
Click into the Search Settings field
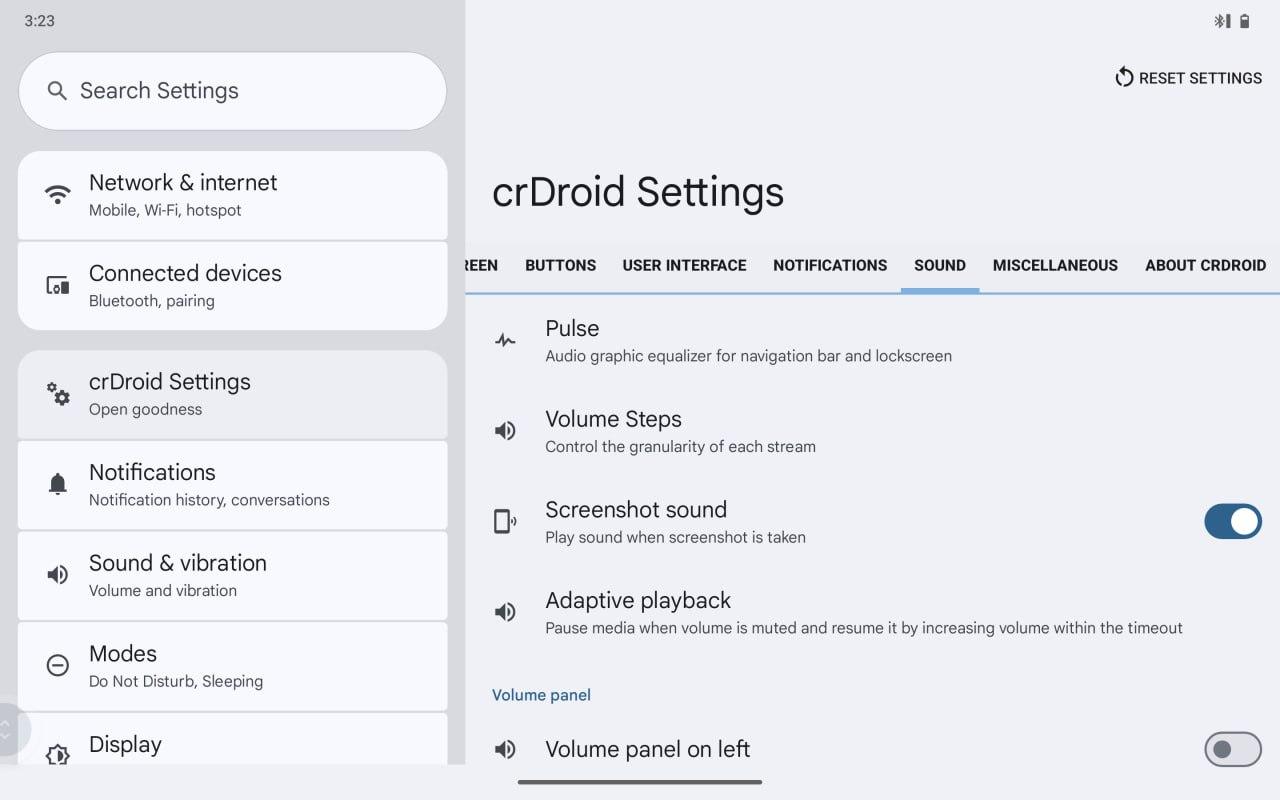pos(232,91)
